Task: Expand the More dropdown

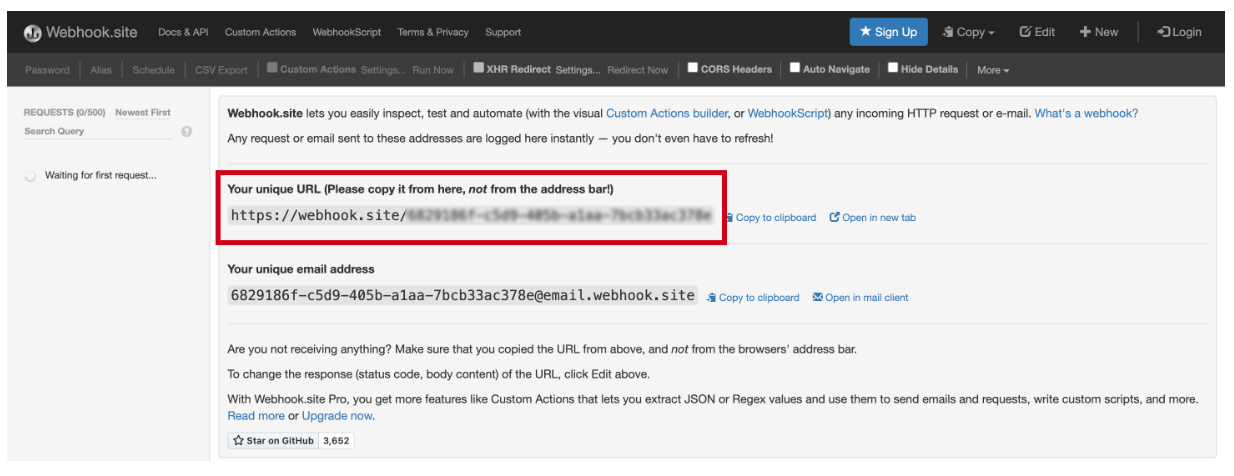Action: (993, 70)
